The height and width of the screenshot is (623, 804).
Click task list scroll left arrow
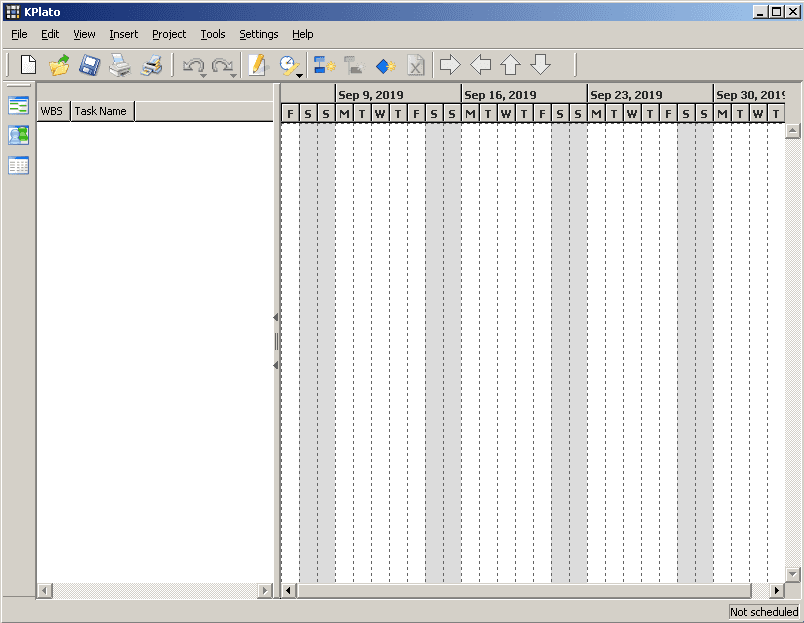click(x=45, y=591)
